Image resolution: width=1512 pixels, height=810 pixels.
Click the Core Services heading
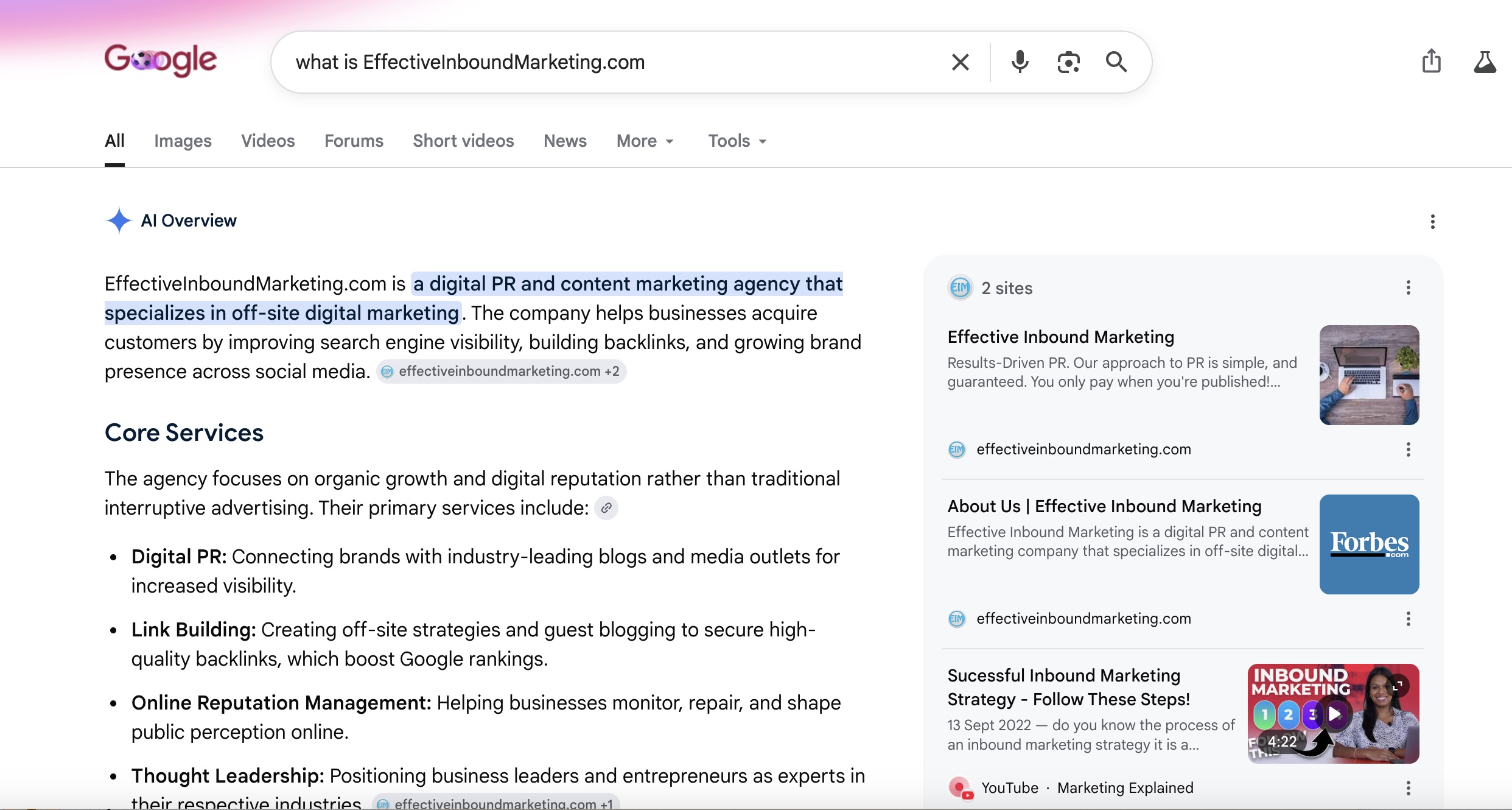[184, 433]
